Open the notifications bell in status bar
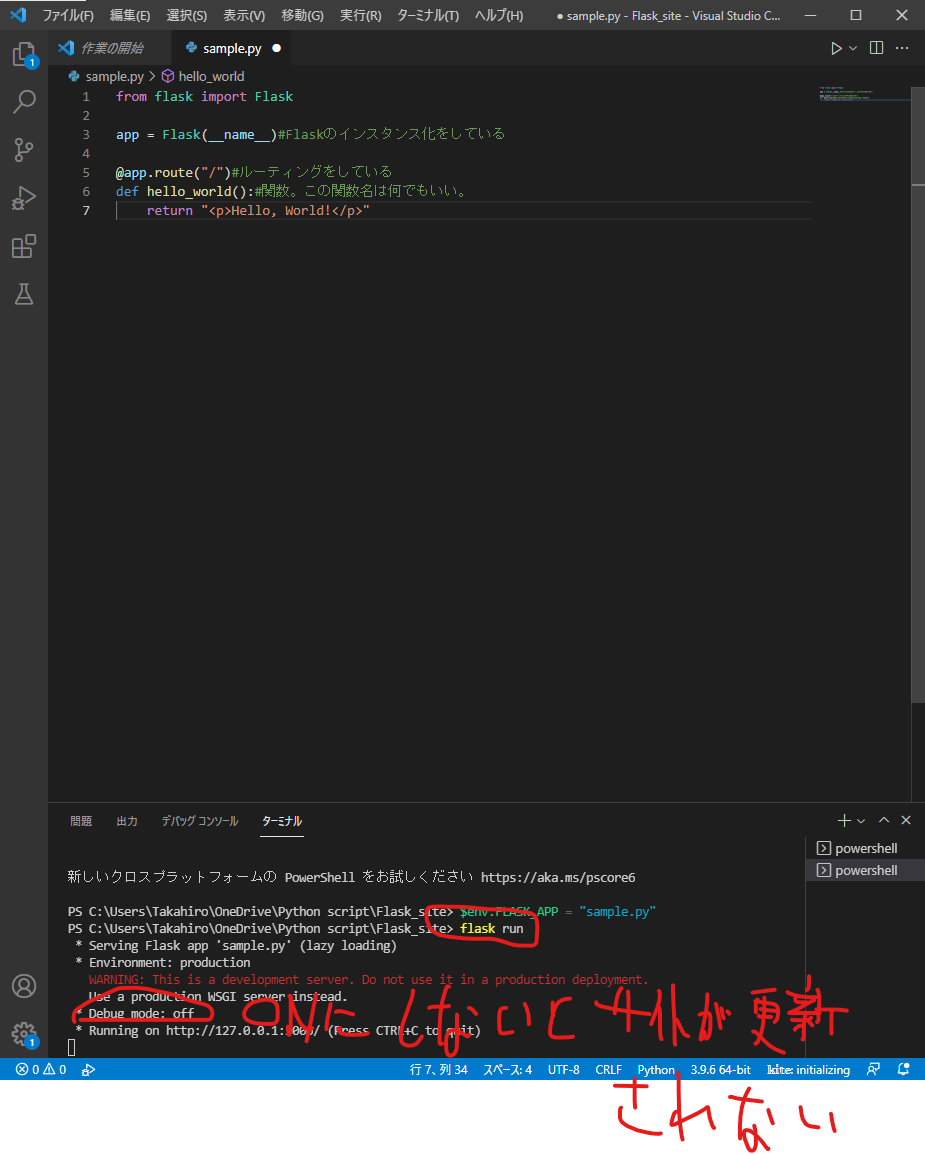The height and width of the screenshot is (1154, 925). [903, 1069]
